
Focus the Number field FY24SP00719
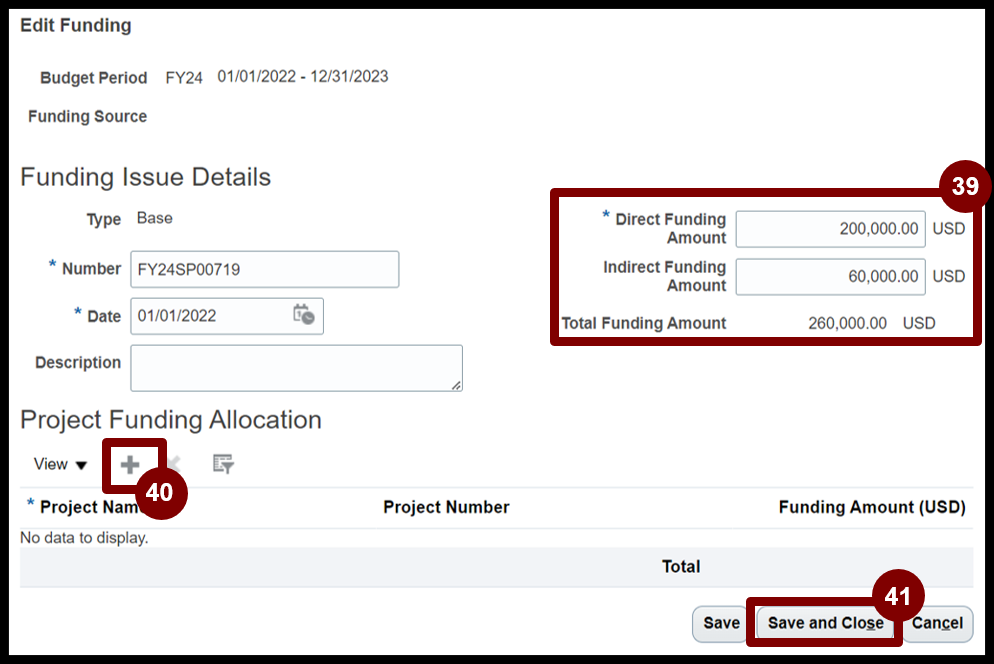tap(265, 270)
